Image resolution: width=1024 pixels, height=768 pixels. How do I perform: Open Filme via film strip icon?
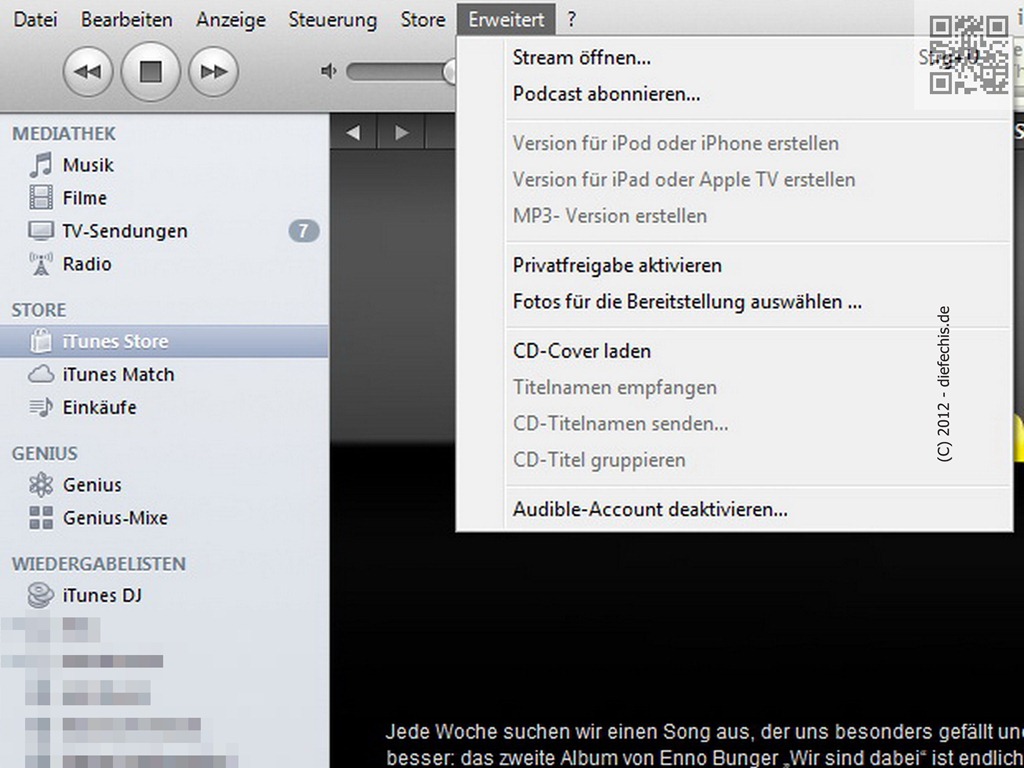tap(41, 197)
